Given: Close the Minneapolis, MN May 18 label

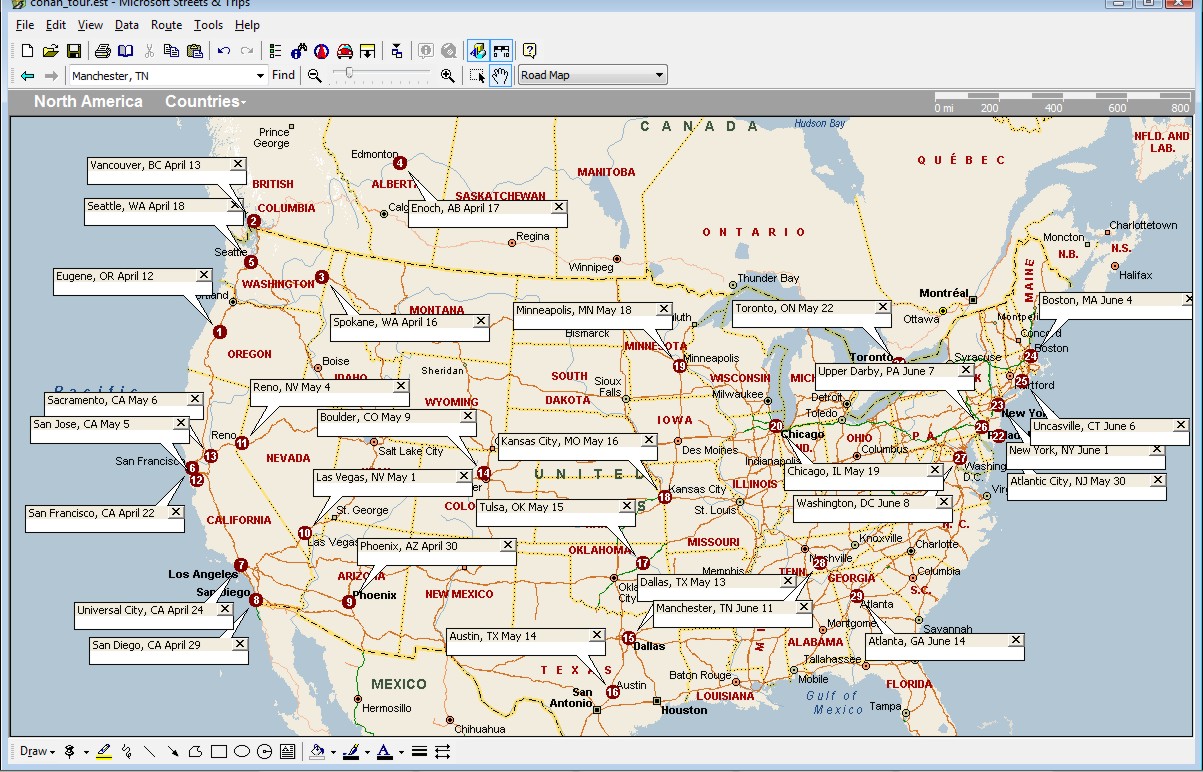Looking at the screenshot, I should (664, 309).
